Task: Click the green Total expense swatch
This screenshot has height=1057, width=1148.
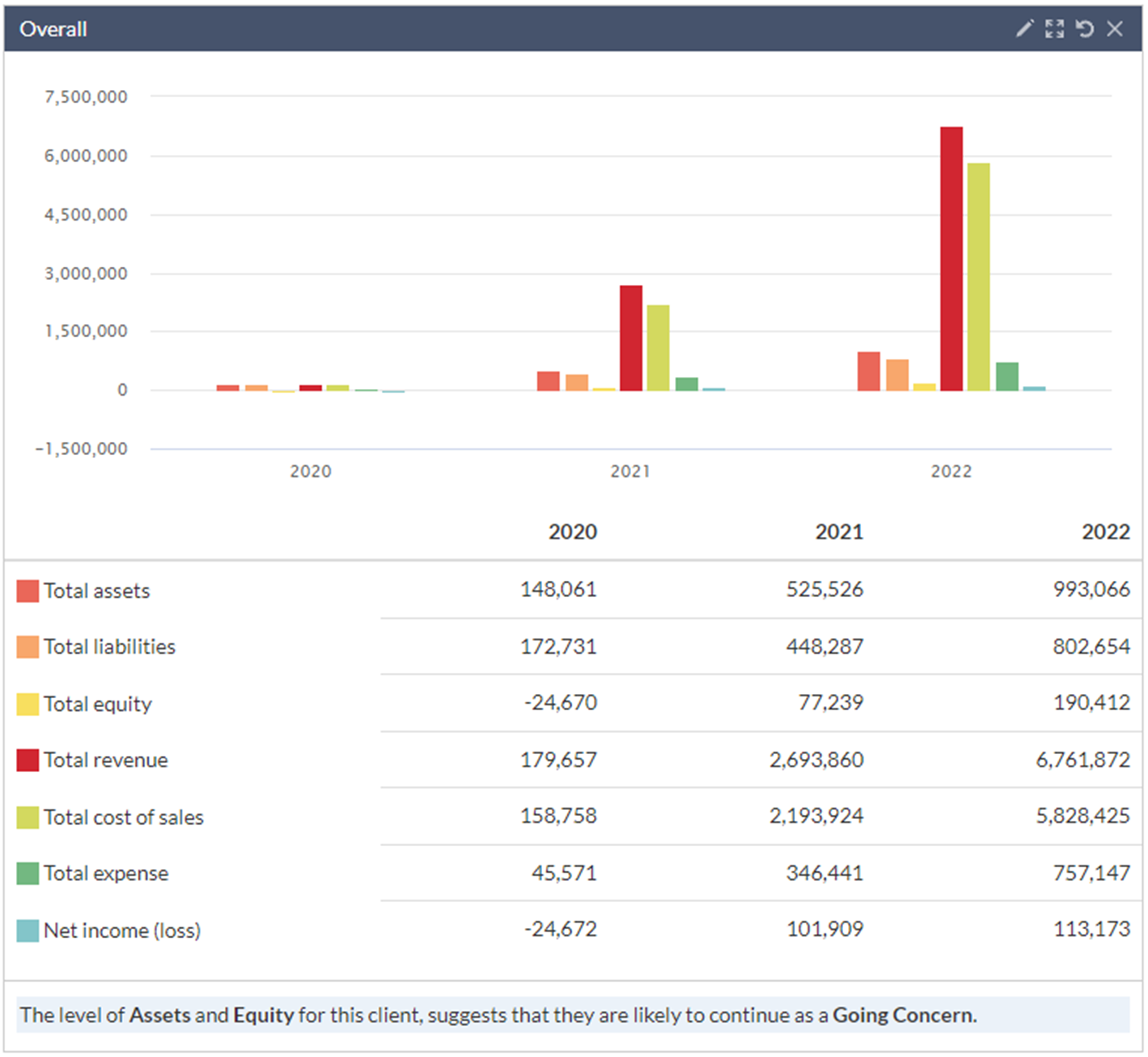Action: pyautogui.click(x=27, y=873)
